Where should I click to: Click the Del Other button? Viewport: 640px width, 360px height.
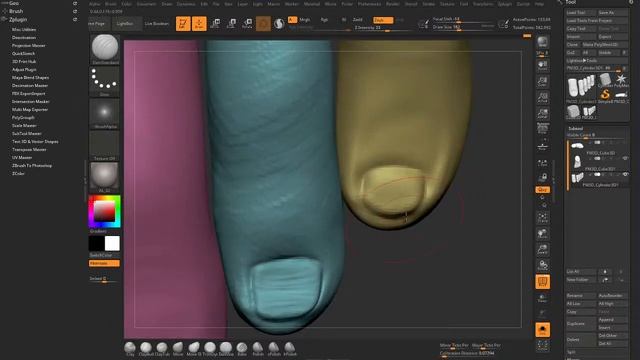(x=612, y=336)
